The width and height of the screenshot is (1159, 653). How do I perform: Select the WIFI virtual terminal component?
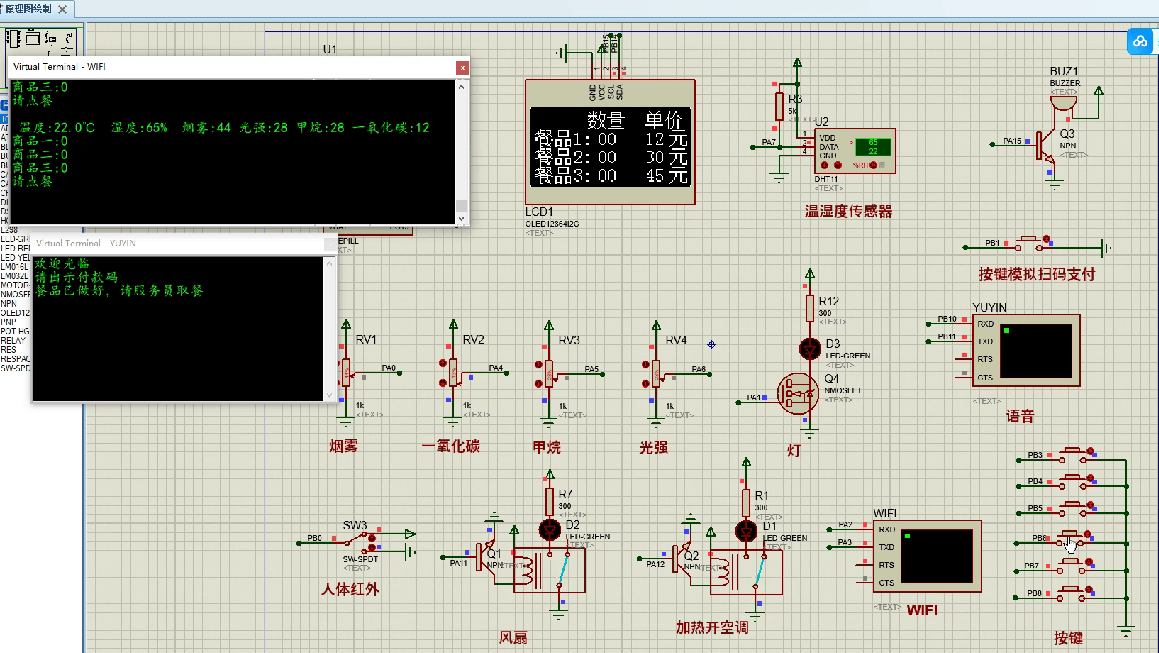[x=927, y=555]
